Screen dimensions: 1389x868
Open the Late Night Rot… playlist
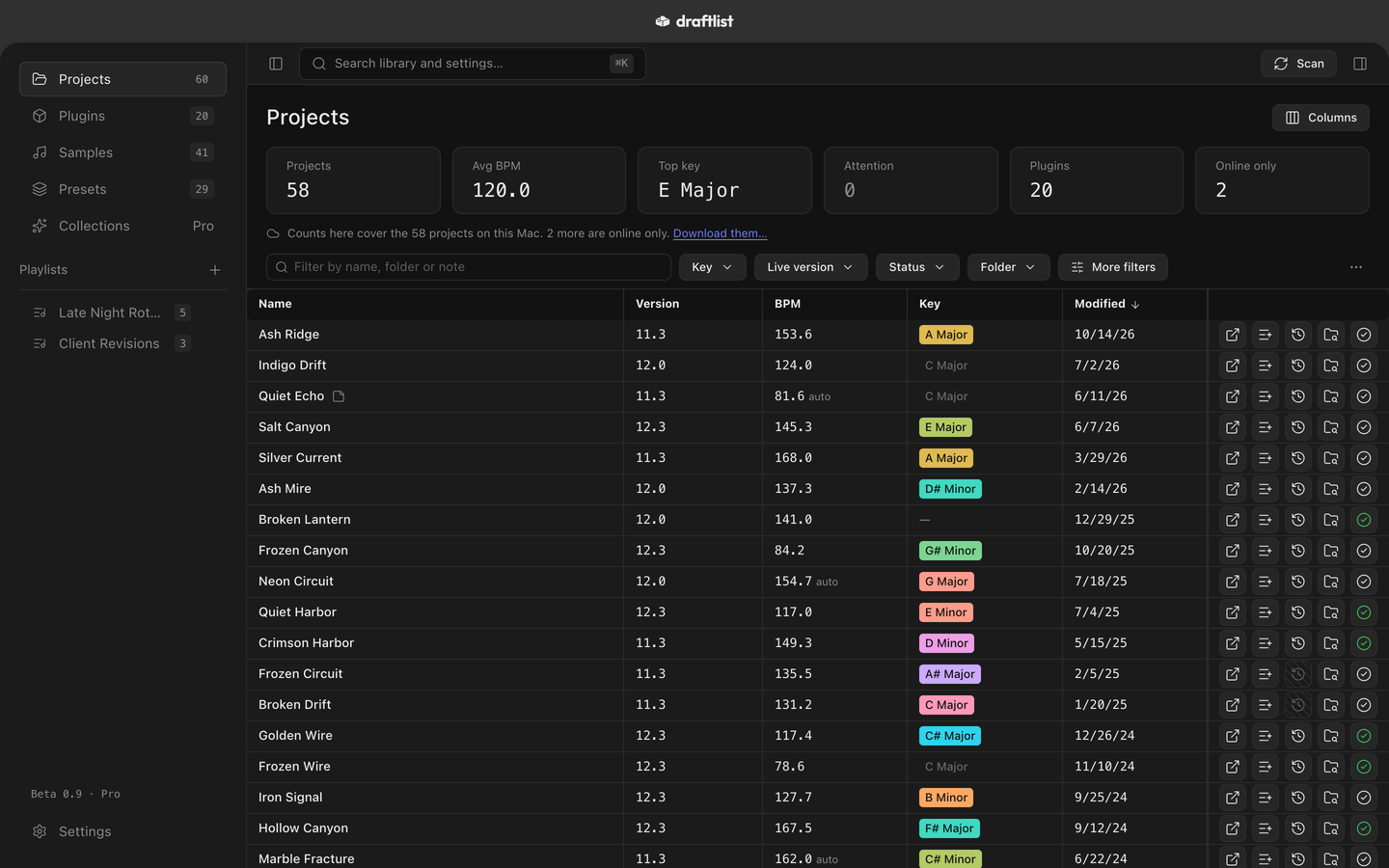[x=123, y=312]
